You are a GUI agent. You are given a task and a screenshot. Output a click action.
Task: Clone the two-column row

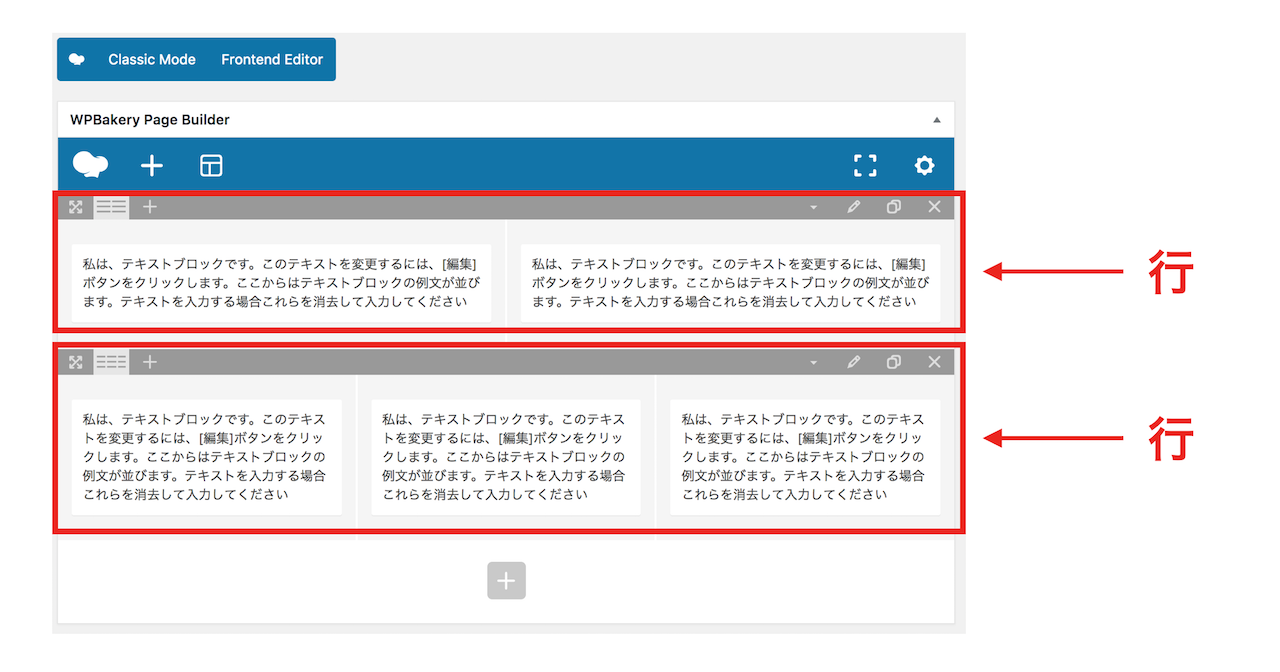click(x=894, y=207)
